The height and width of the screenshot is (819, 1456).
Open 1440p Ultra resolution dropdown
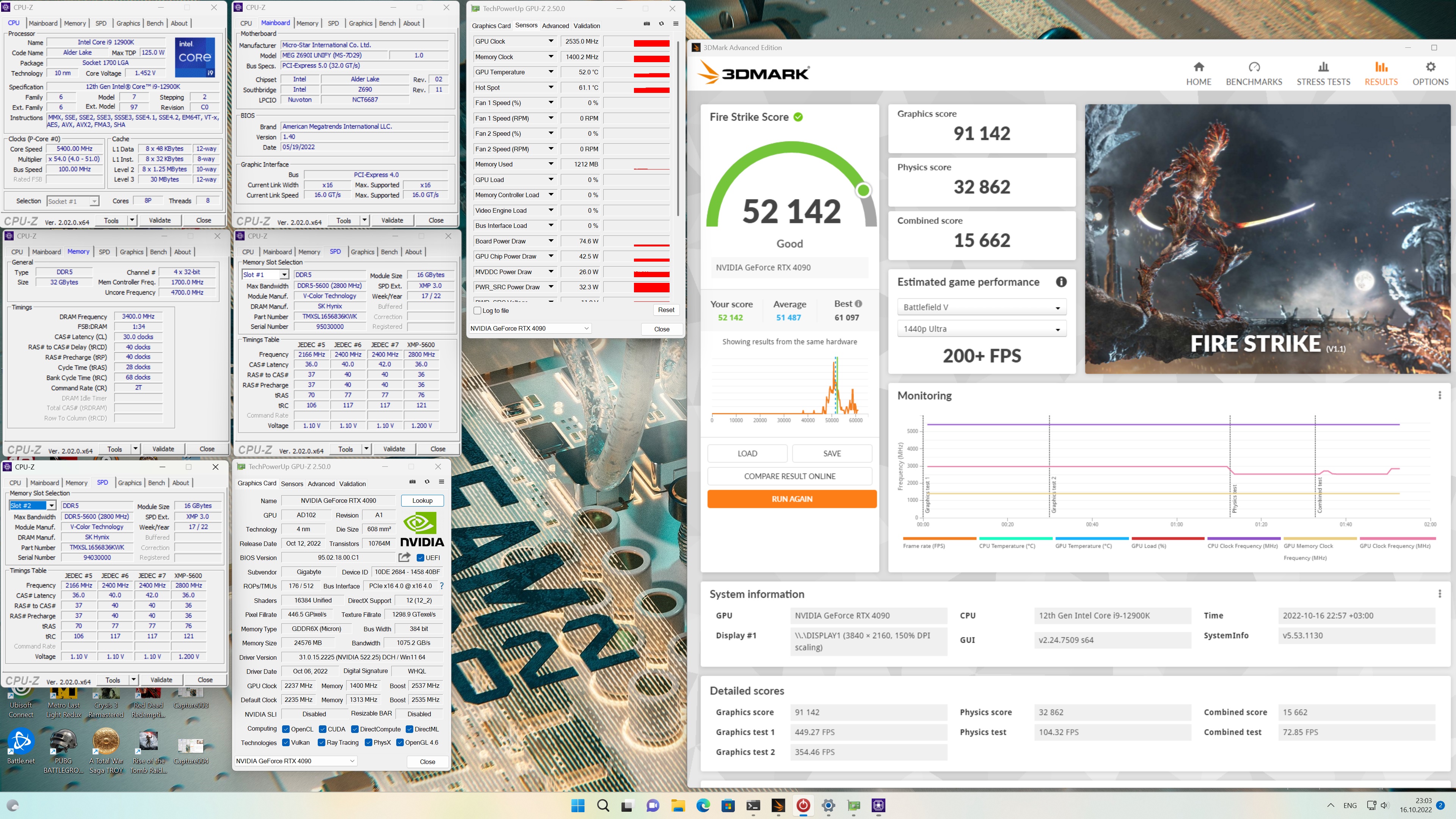point(981,328)
